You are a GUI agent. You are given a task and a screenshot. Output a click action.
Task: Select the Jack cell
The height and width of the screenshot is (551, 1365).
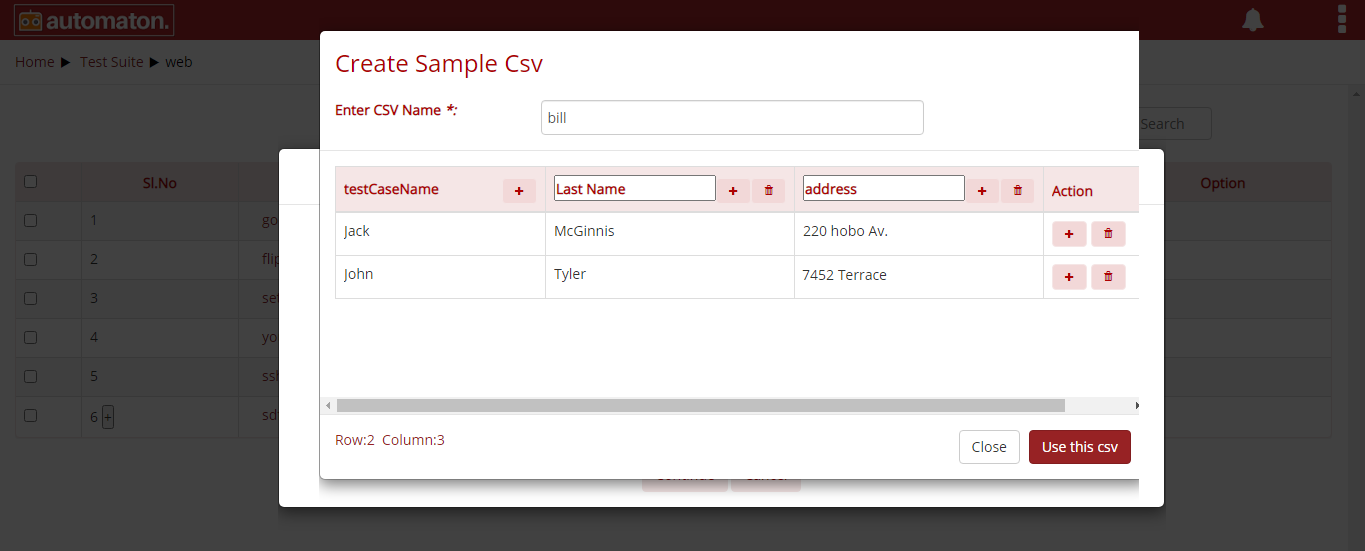(440, 234)
